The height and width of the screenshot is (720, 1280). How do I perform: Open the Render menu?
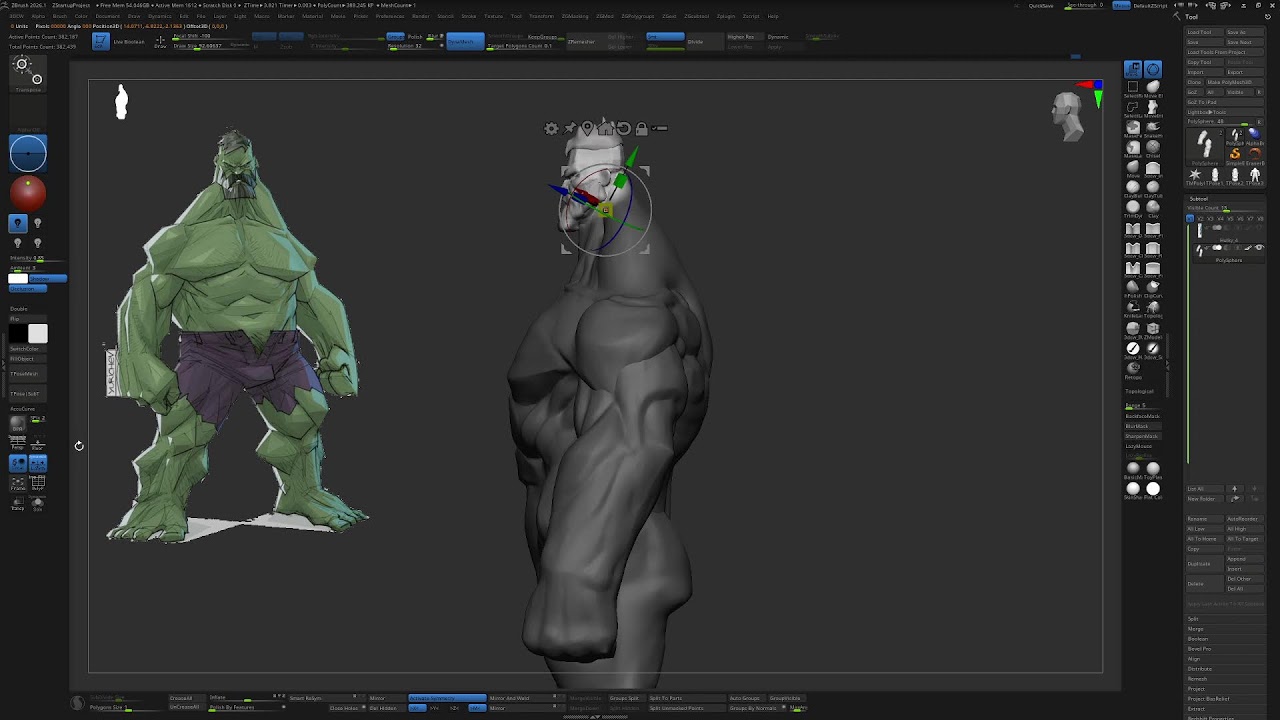pyautogui.click(x=420, y=16)
